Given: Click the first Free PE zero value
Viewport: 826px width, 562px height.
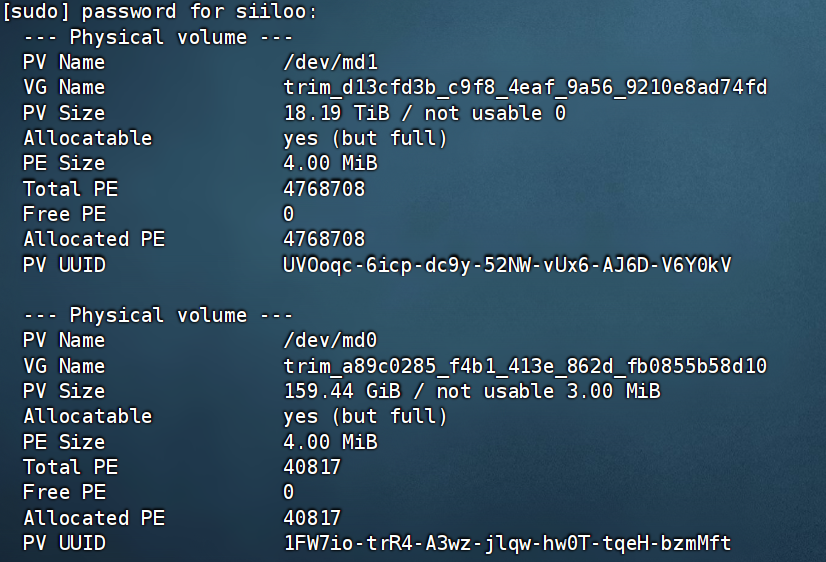Looking at the screenshot, I should pos(289,214).
